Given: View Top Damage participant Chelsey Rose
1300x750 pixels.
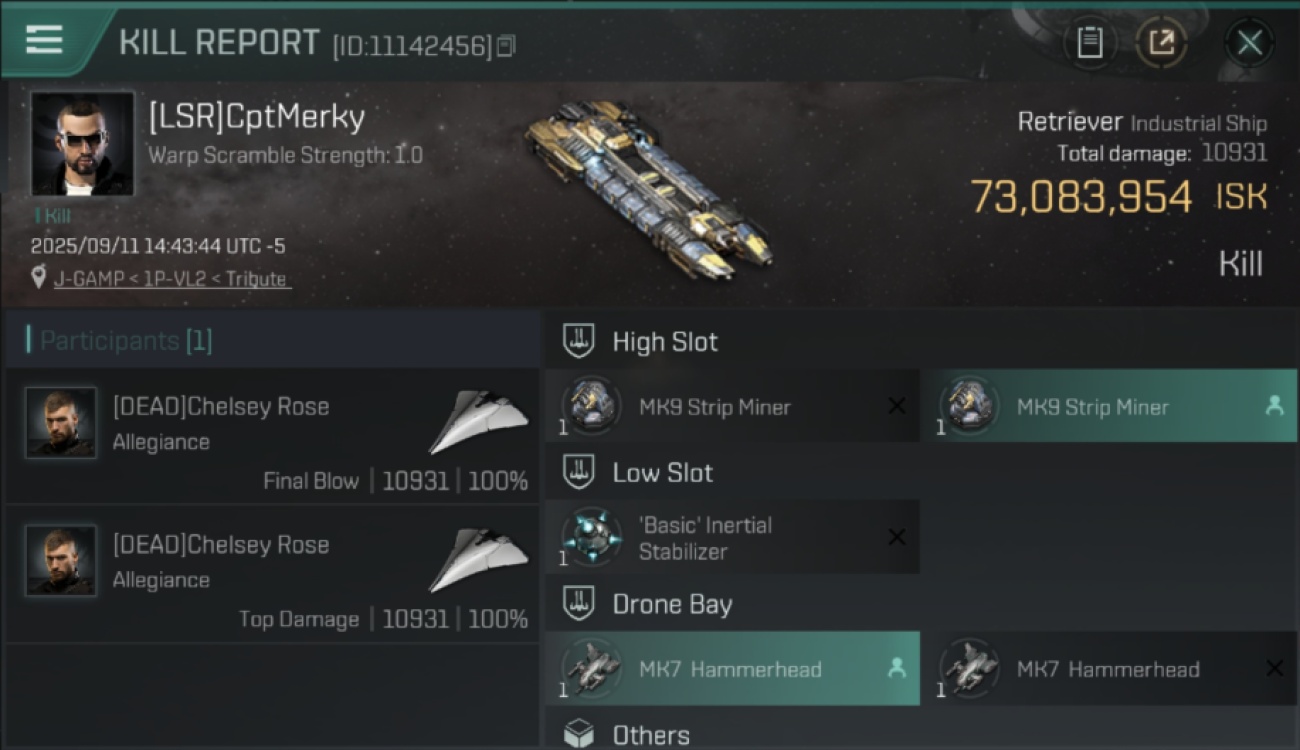Looking at the screenshot, I should [x=220, y=545].
